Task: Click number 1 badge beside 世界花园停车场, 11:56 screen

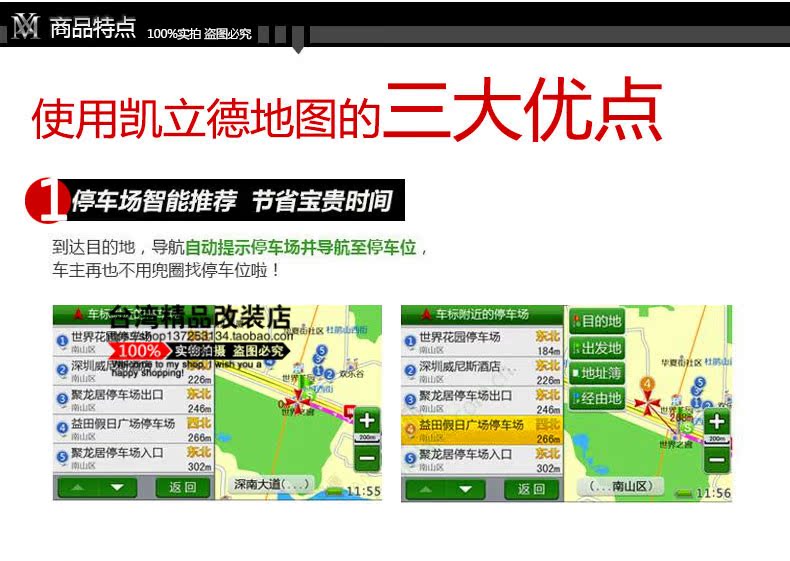Action: (x=410, y=341)
